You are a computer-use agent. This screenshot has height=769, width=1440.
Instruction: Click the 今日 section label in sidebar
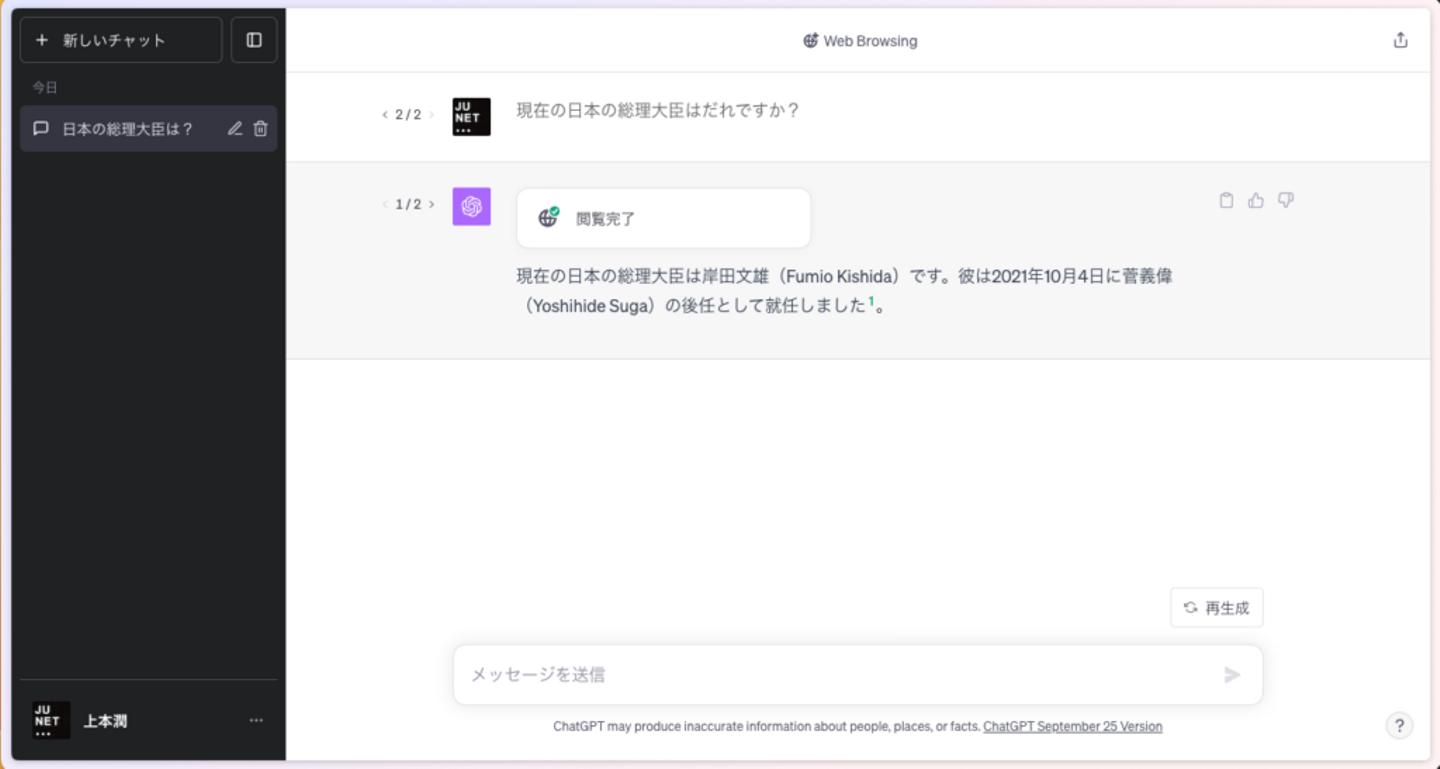(x=45, y=87)
